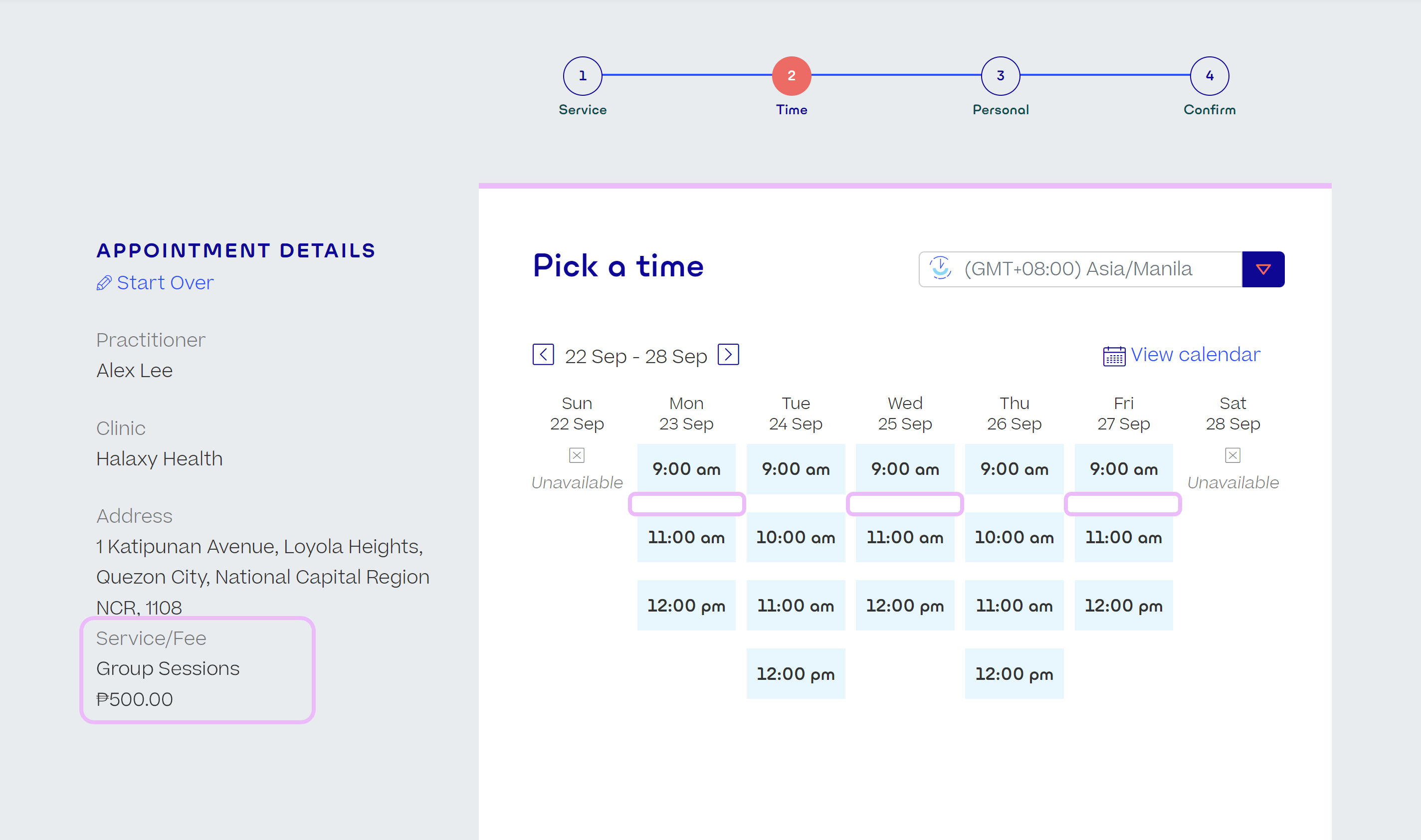Book Friday 27 Sep 12:00 pm

1123,606
